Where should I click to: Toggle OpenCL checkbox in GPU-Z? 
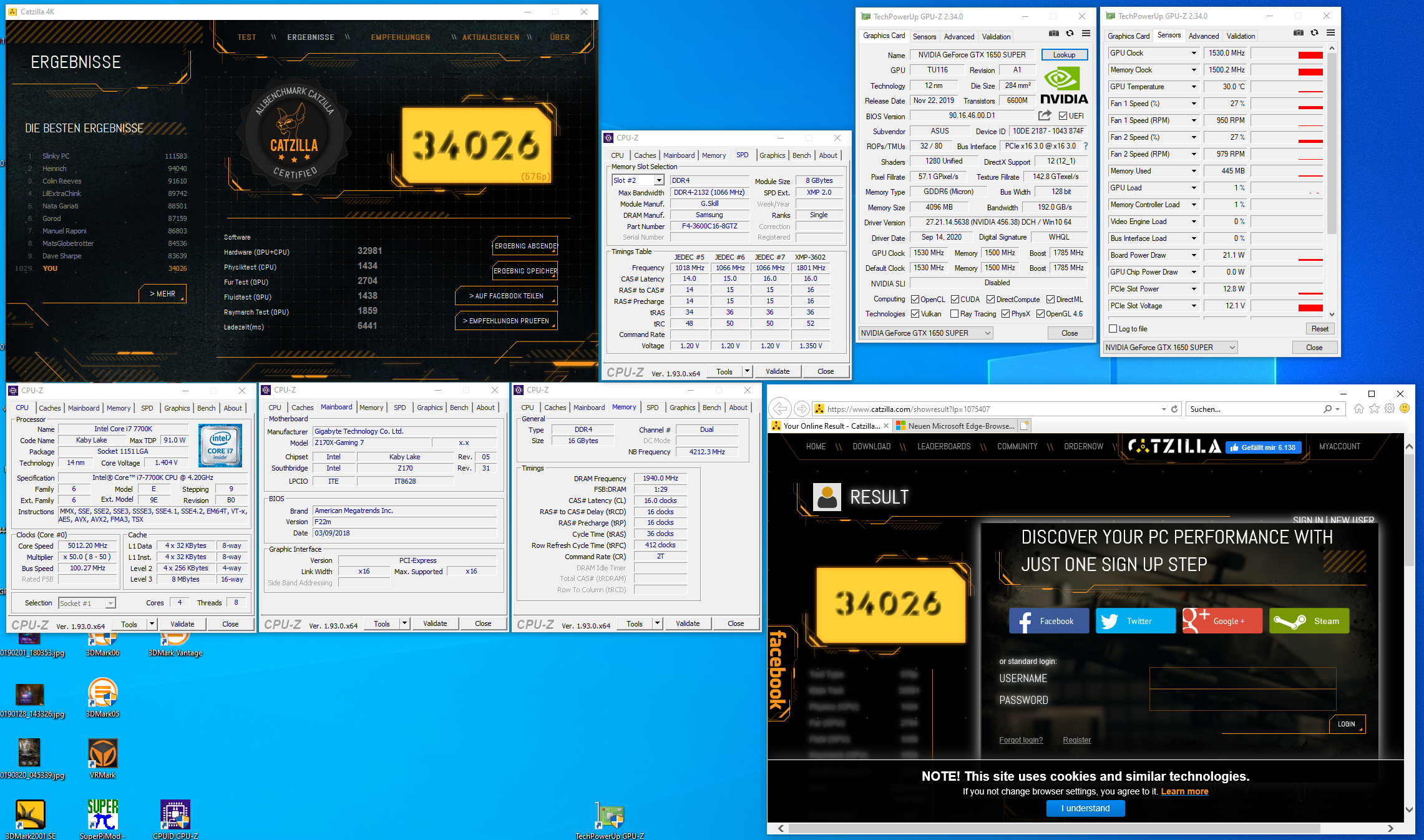point(915,300)
